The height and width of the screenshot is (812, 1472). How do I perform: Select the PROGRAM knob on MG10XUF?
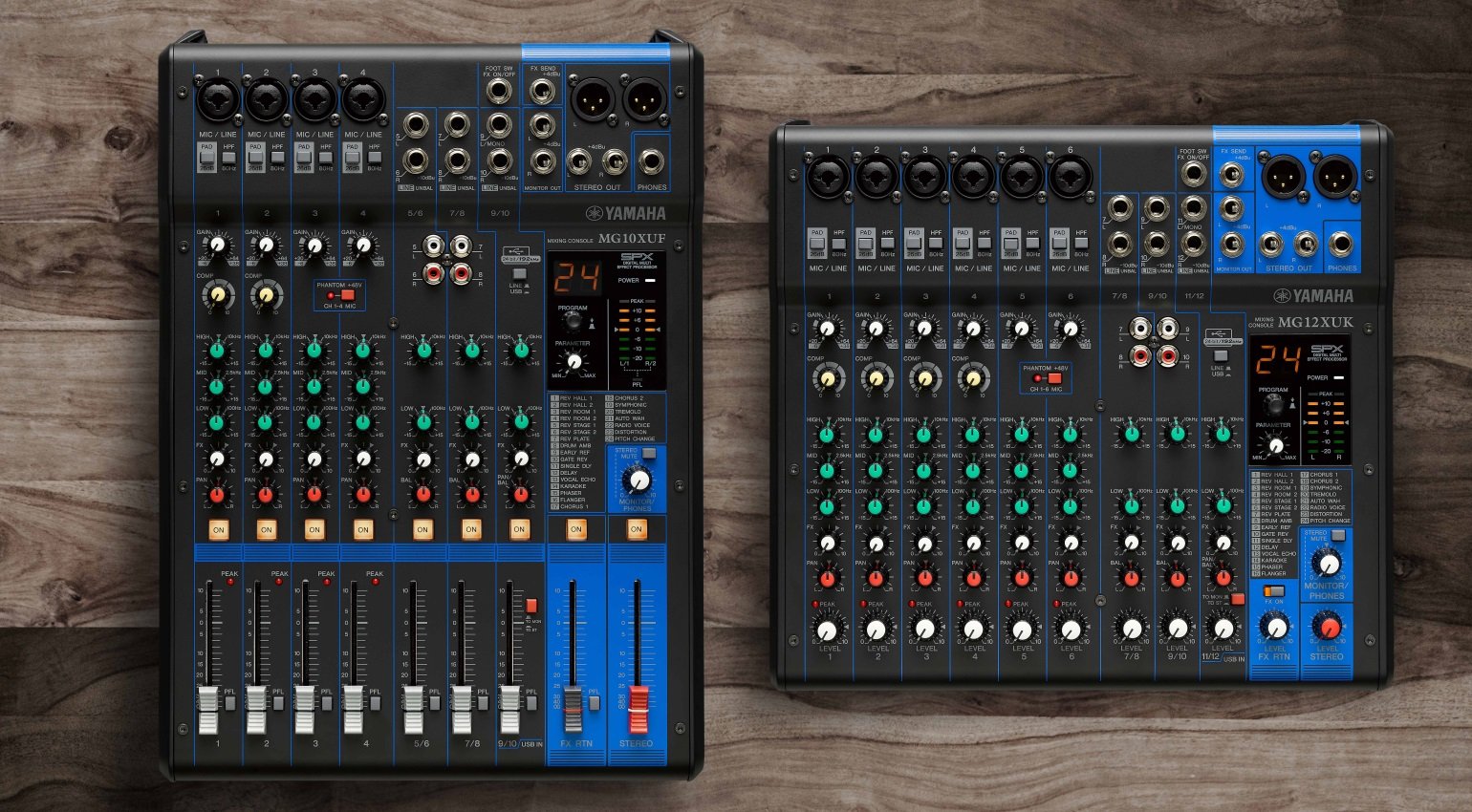(x=573, y=323)
